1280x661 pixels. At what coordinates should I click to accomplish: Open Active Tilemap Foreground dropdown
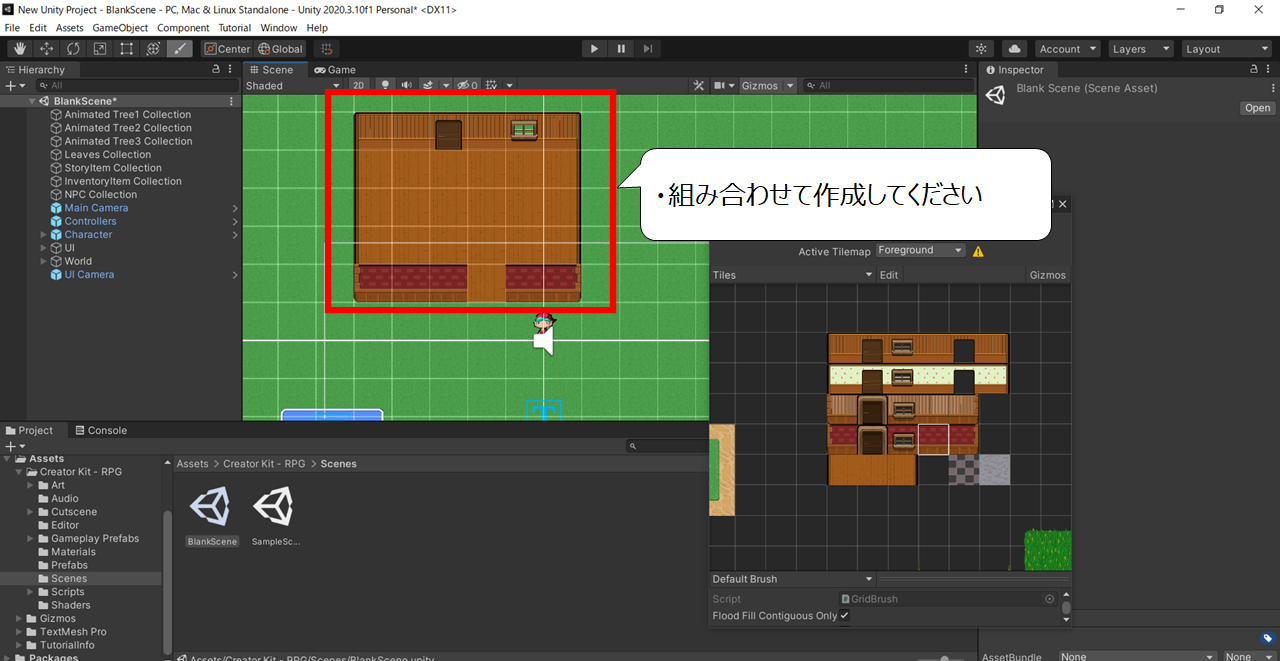pos(920,251)
